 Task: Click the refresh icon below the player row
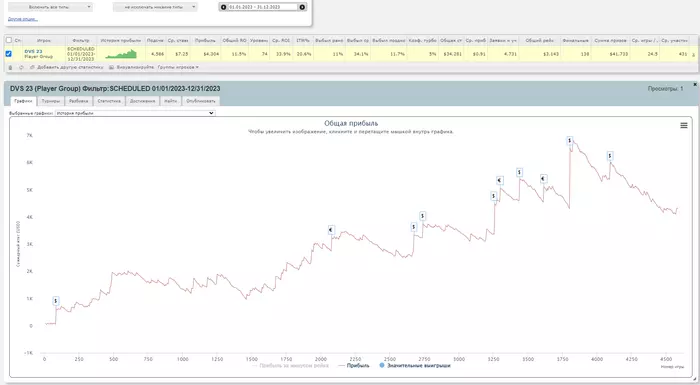(21, 67)
